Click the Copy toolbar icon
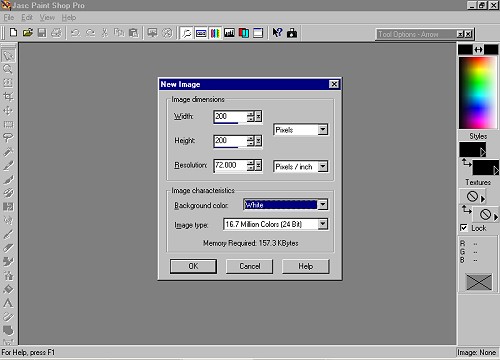The height and width of the screenshot is (360, 500). [x=119, y=33]
